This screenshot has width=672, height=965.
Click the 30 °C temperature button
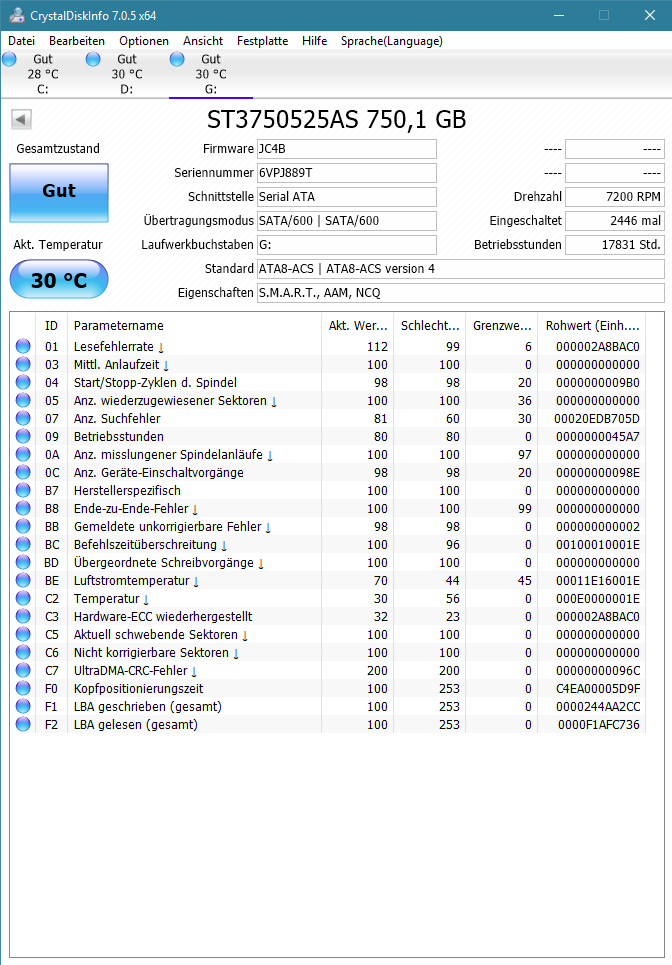[59, 280]
